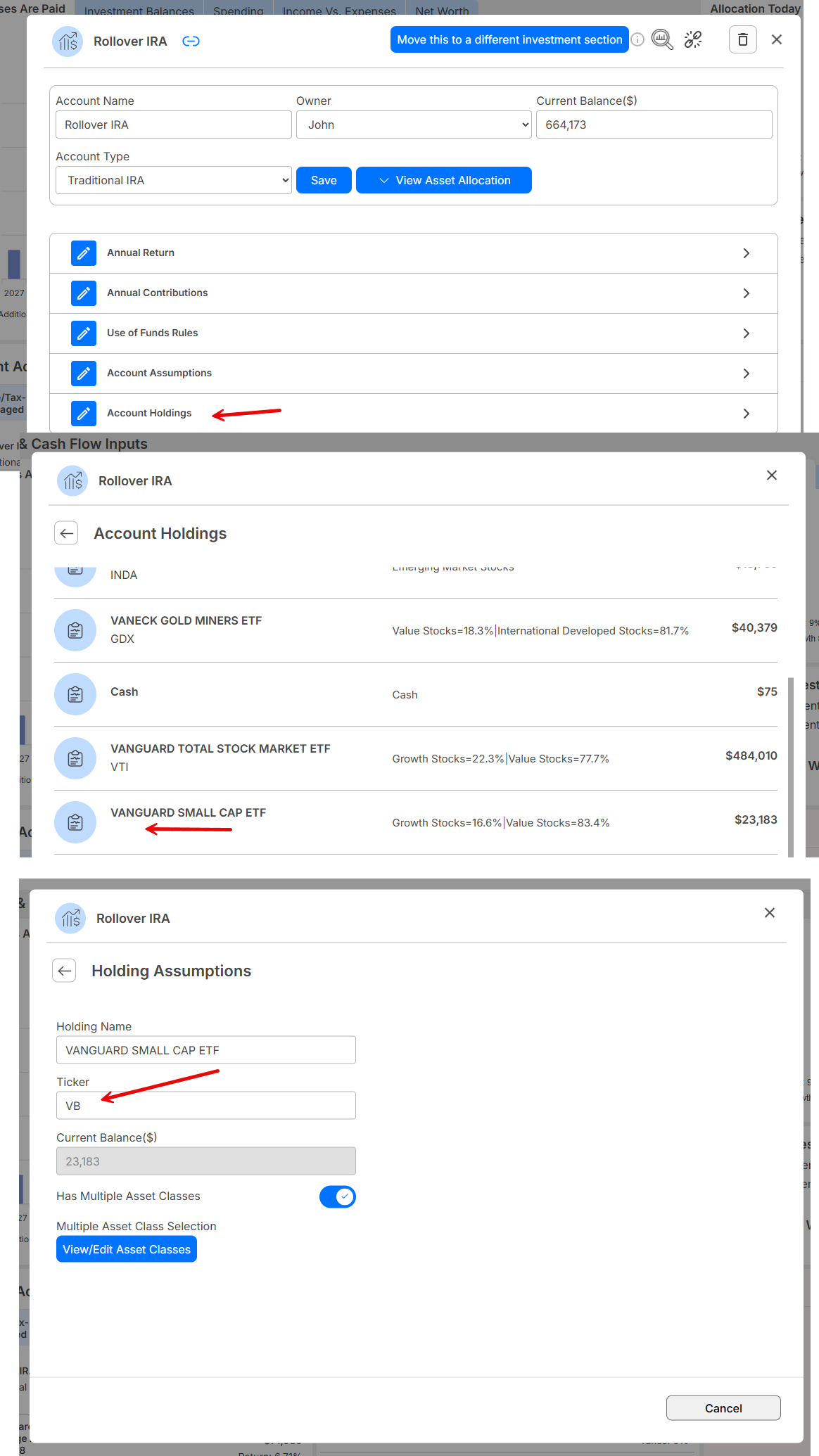The height and width of the screenshot is (1456, 819).
Task: Turn off Has Multiple Asset Classes switch
Action: pos(338,1196)
